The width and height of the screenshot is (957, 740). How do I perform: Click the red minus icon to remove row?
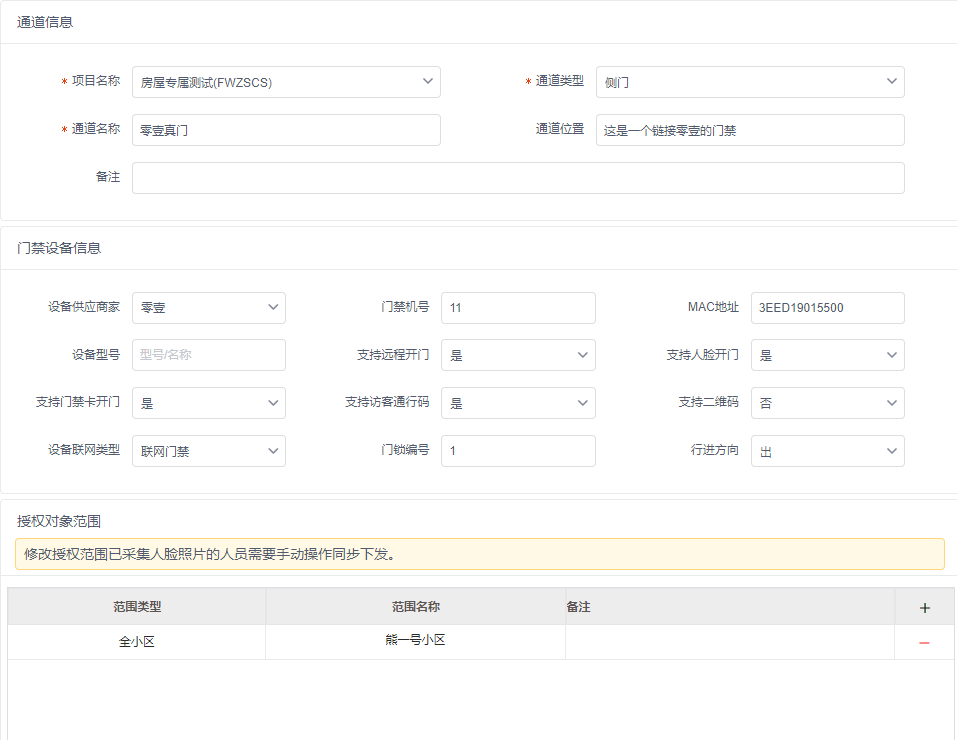point(924,643)
